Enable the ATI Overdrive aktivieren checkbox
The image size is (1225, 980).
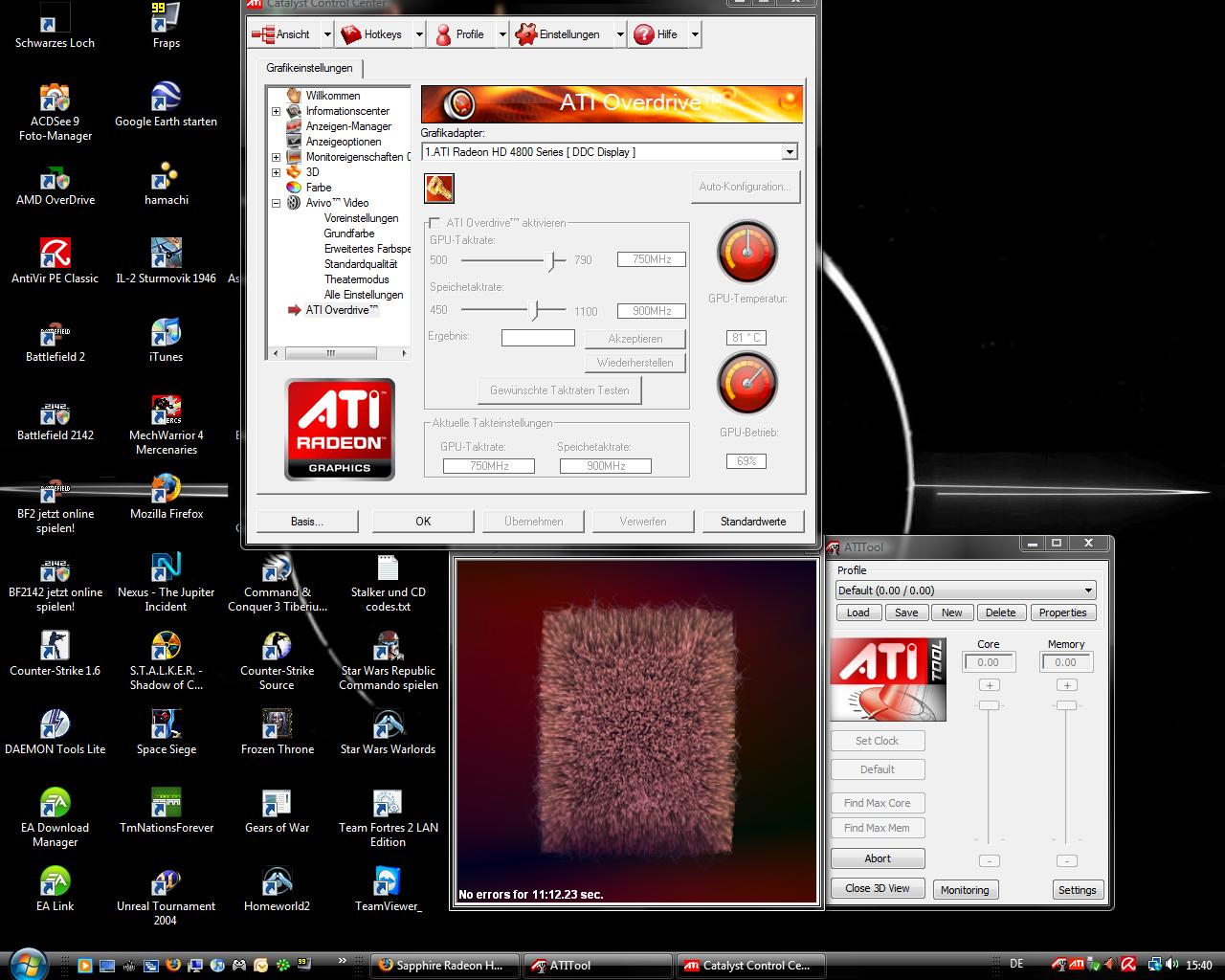pyautogui.click(x=434, y=223)
